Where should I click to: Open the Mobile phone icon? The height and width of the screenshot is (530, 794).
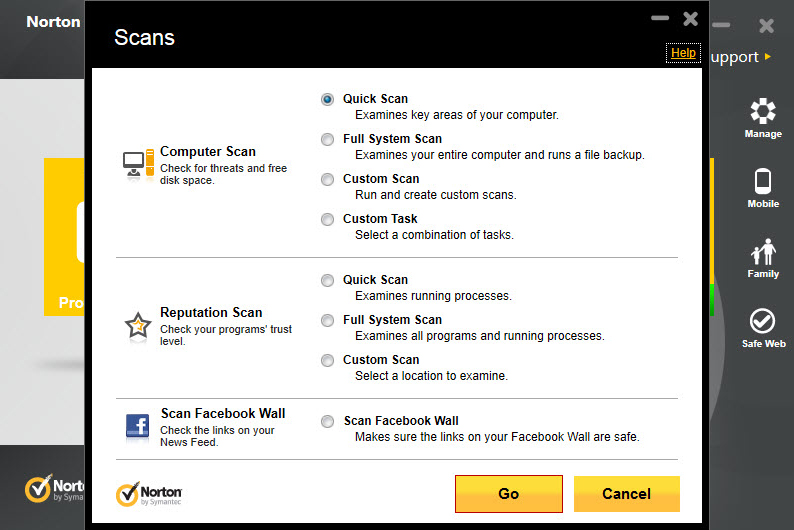(763, 181)
